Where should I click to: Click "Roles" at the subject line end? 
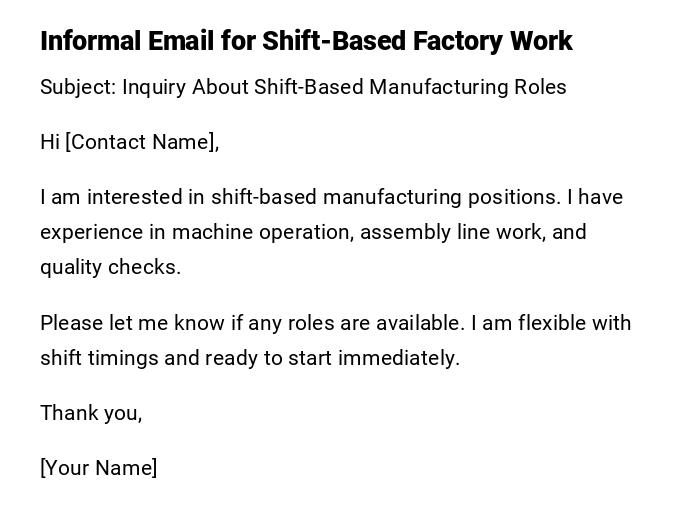coord(540,87)
